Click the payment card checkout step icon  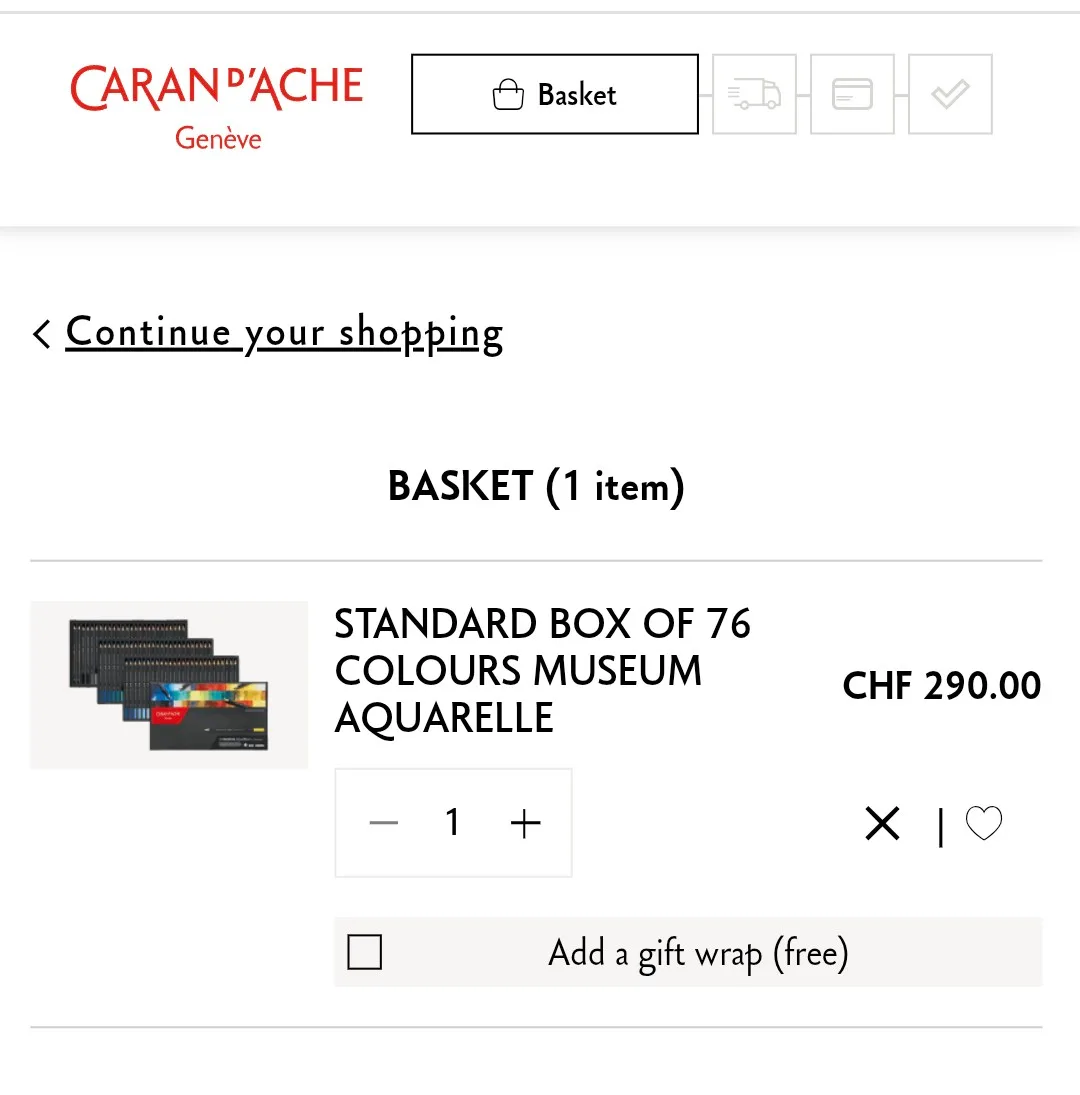click(x=851, y=93)
